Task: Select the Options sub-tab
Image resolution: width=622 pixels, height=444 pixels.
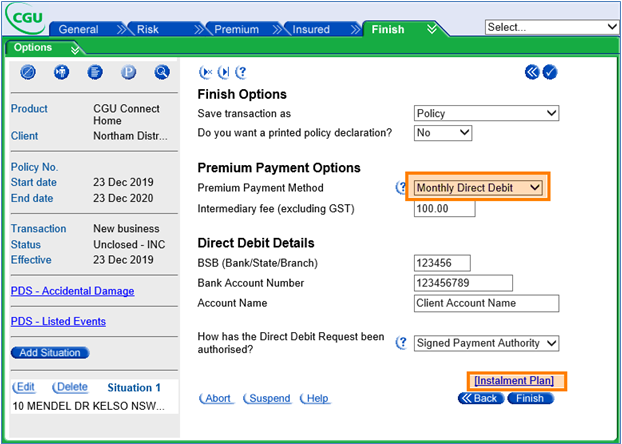Action: 33,48
